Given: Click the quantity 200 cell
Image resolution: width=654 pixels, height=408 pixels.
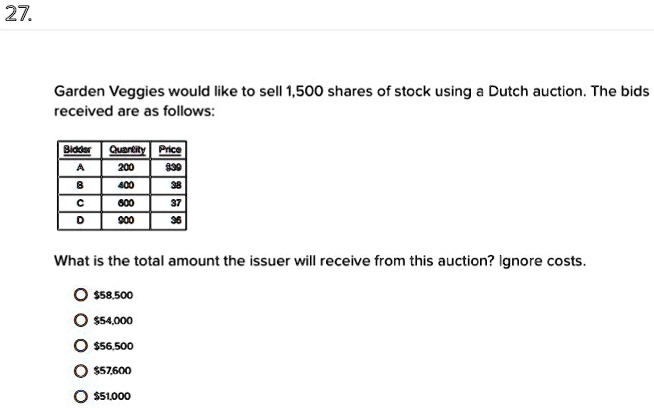Looking at the screenshot, I should point(126,168).
